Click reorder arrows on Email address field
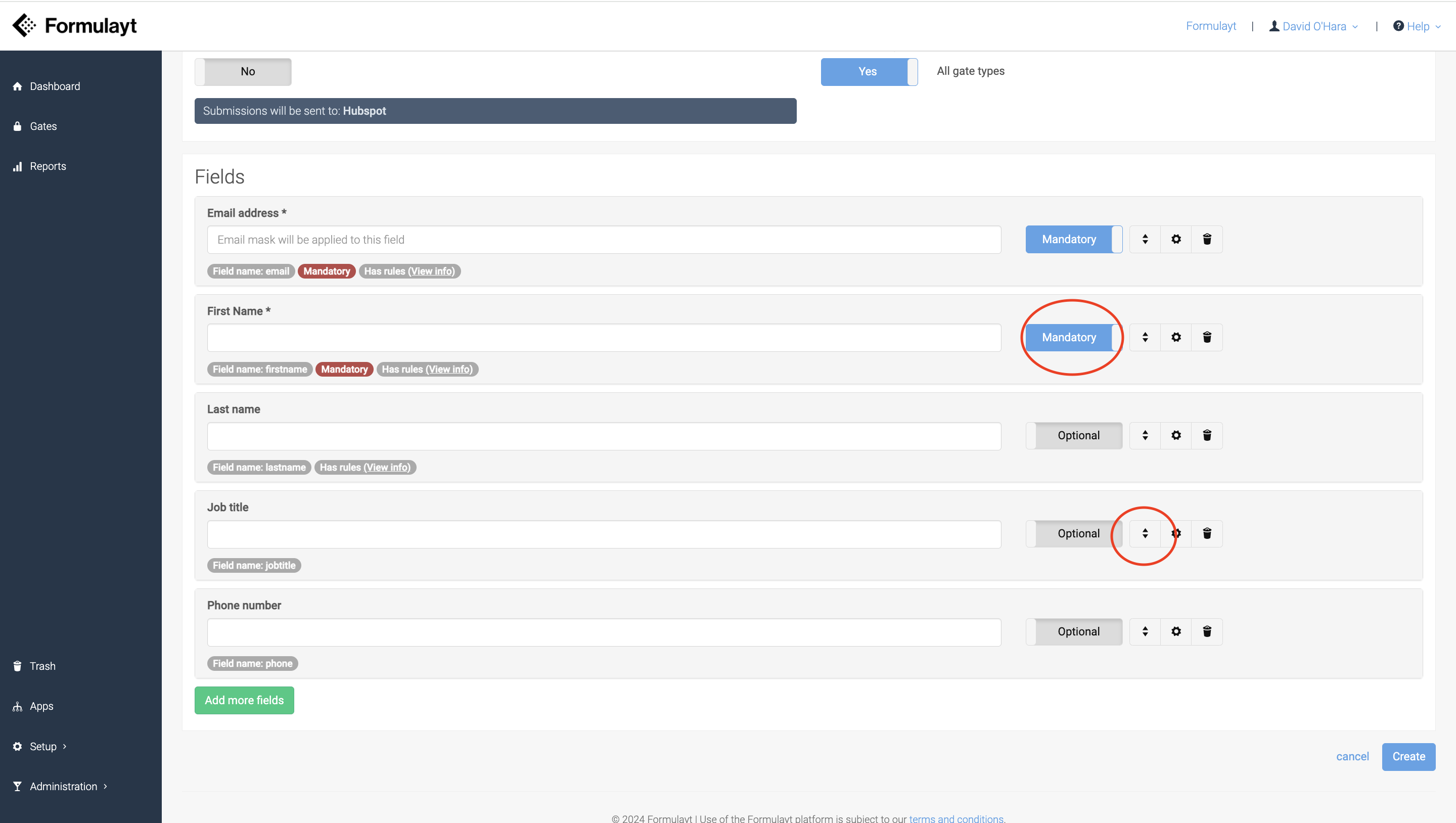 pos(1145,239)
